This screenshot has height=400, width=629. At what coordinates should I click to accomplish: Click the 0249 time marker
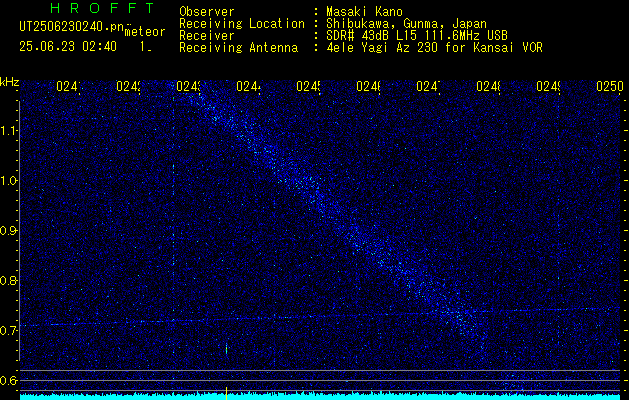pos(549,86)
